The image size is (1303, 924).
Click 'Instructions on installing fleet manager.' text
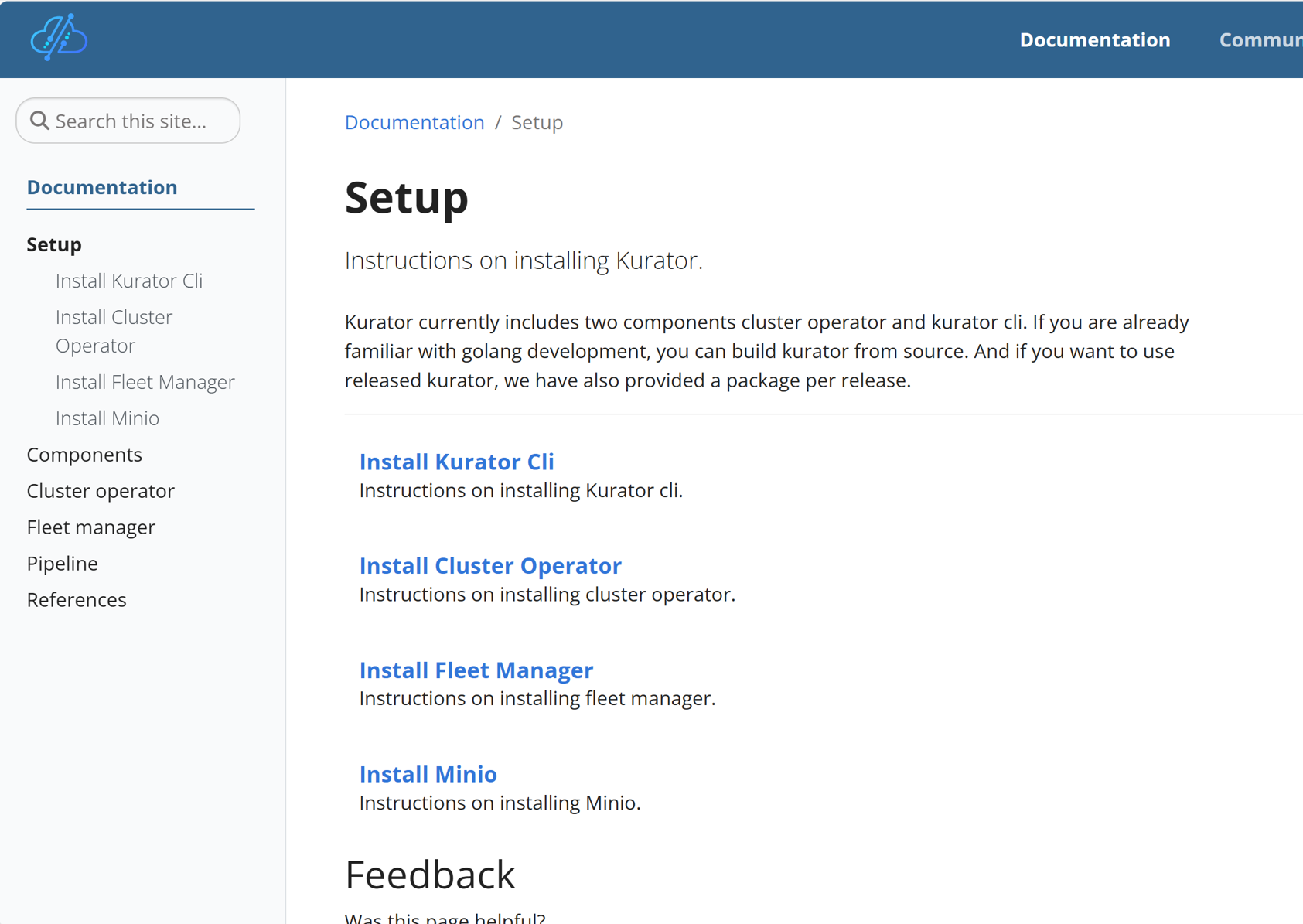[x=537, y=698]
